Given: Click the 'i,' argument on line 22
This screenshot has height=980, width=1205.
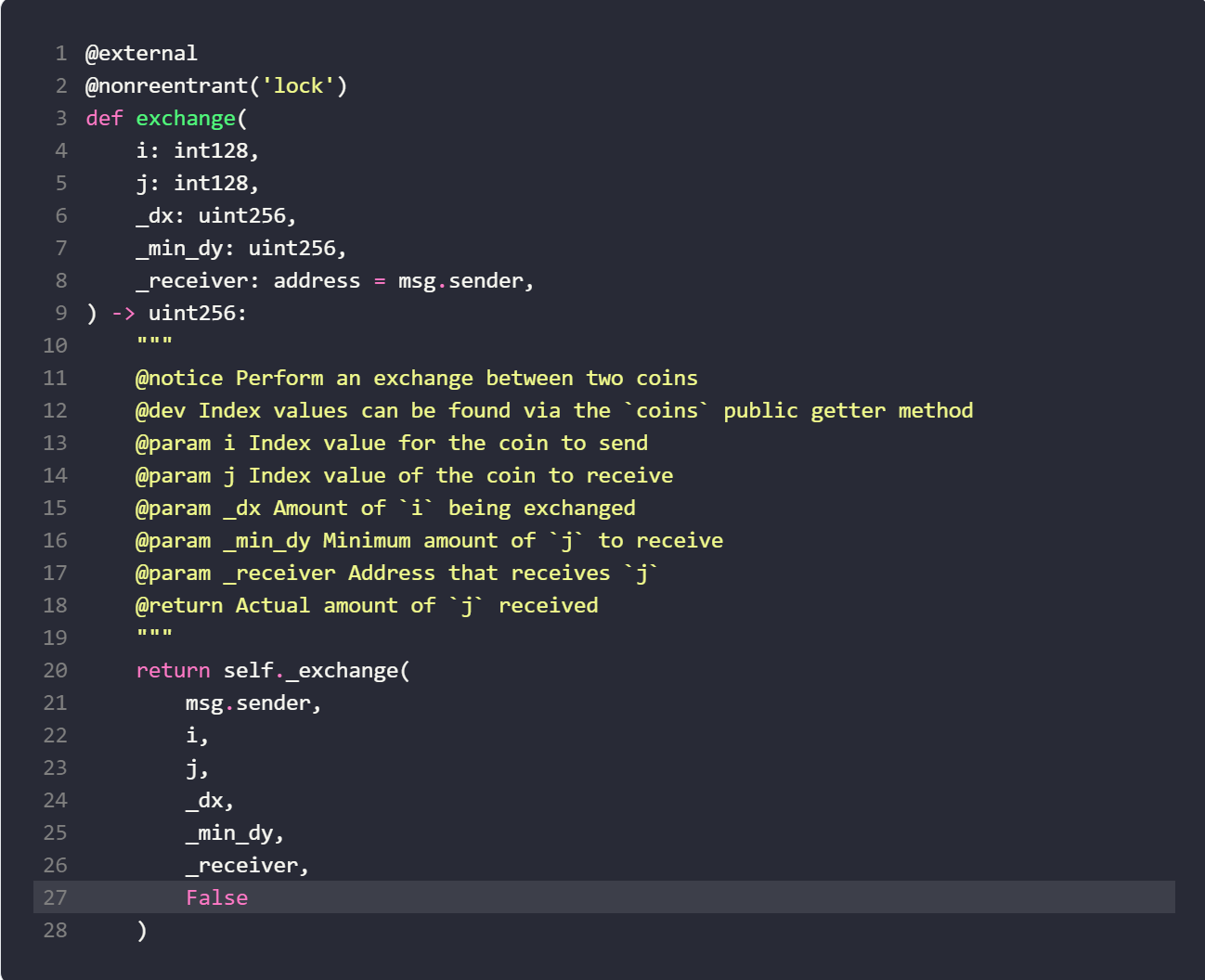Looking at the screenshot, I should pos(198,735).
